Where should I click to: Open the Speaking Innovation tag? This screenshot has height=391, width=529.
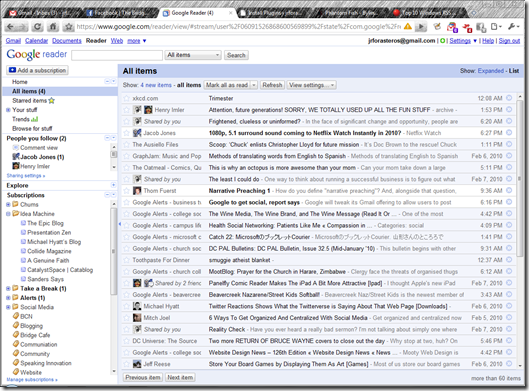click(x=46, y=363)
